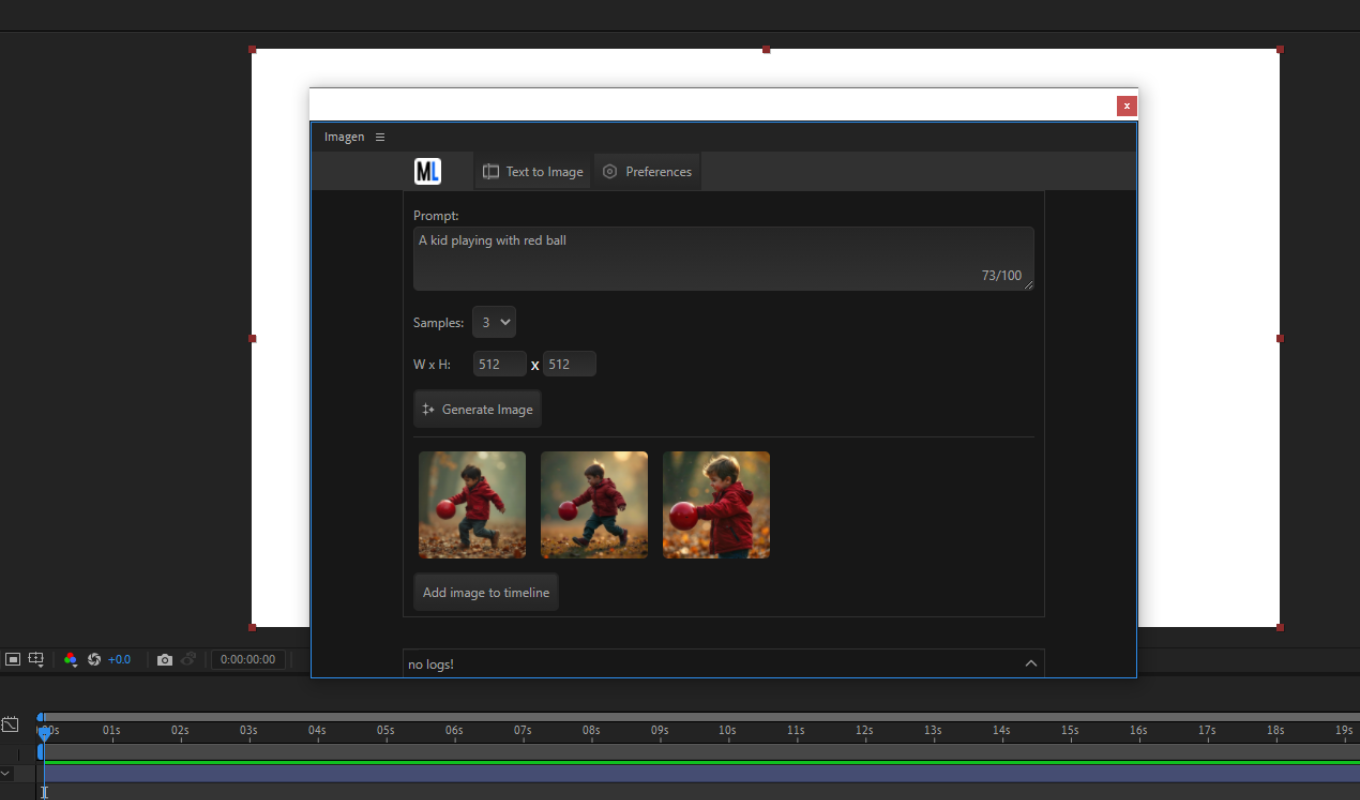Toggle the Transparency Grid/mask view icon
Viewport: 1360px width, 800px height.
click(x=13, y=660)
